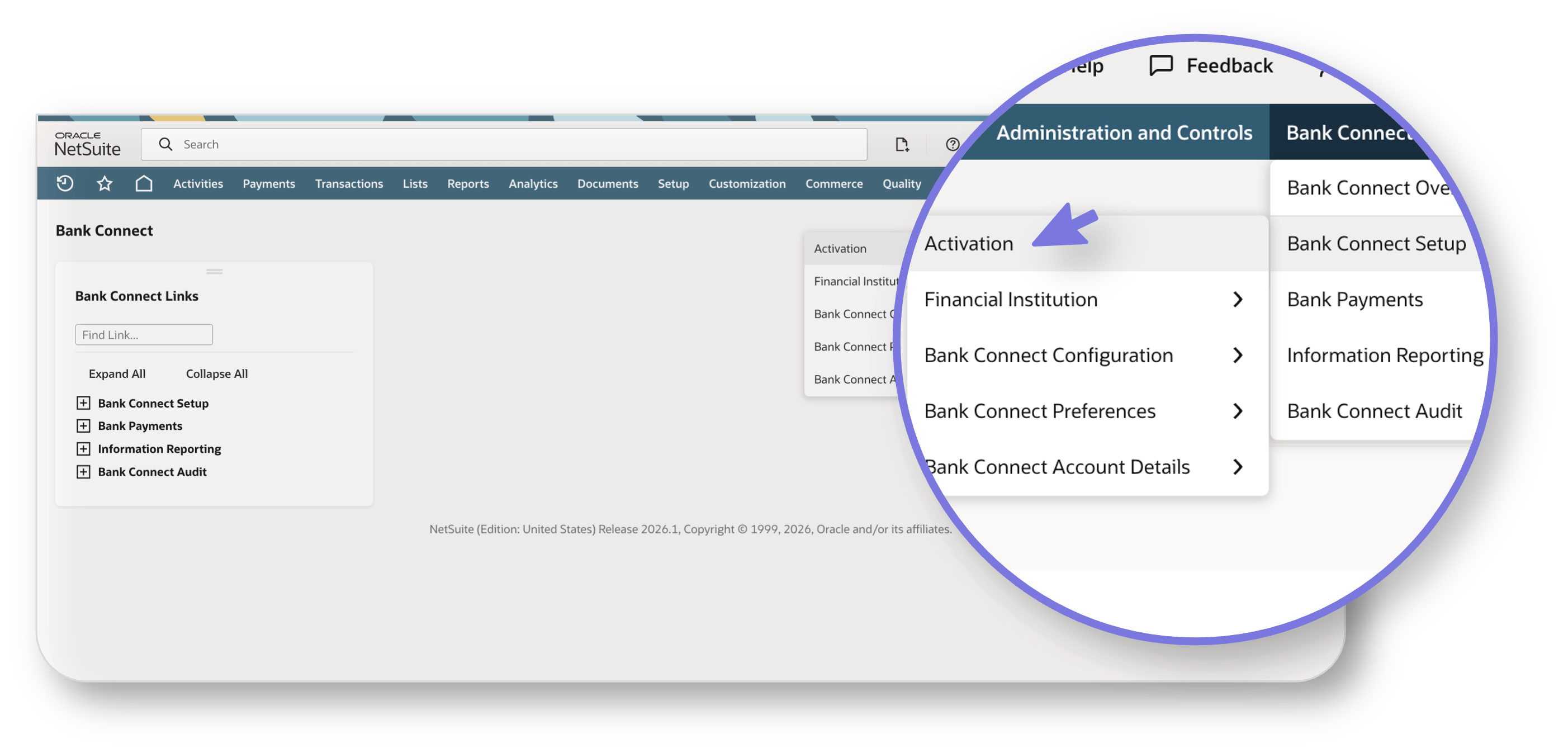Open the Help question mark icon

[953, 144]
